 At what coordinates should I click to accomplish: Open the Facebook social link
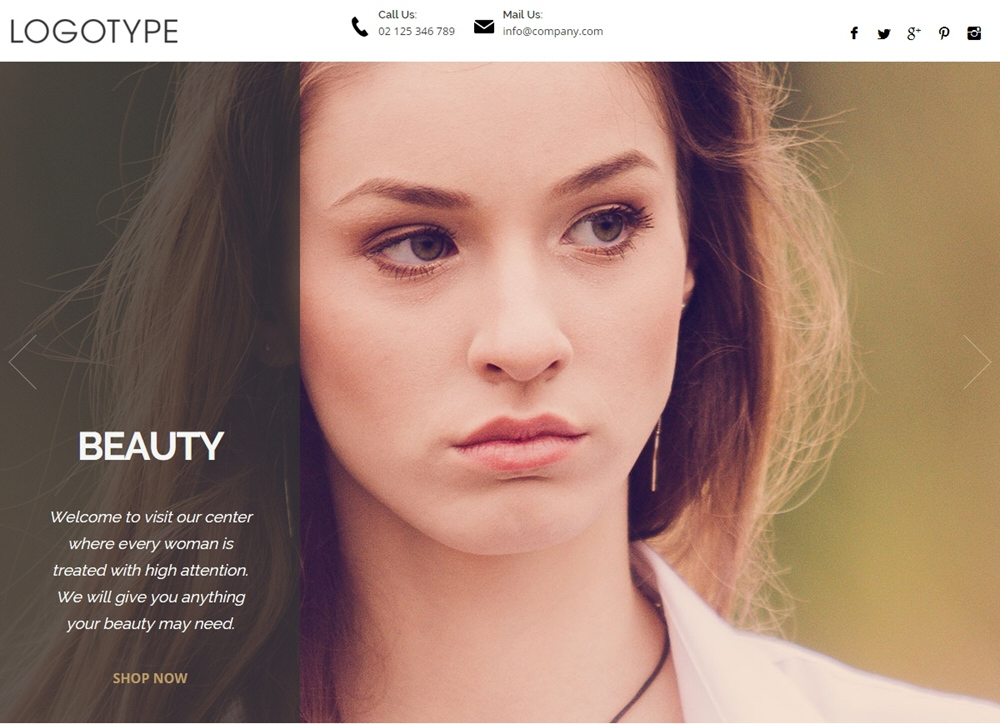click(x=854, y=33)
